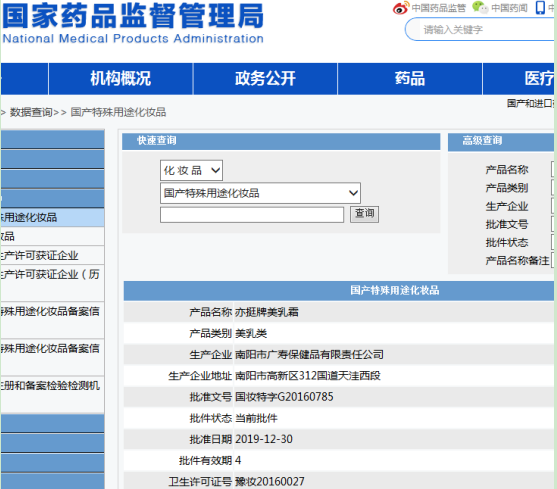Click the 请输入关键字 site search box
557x489 pixels.
click(481, 29)
